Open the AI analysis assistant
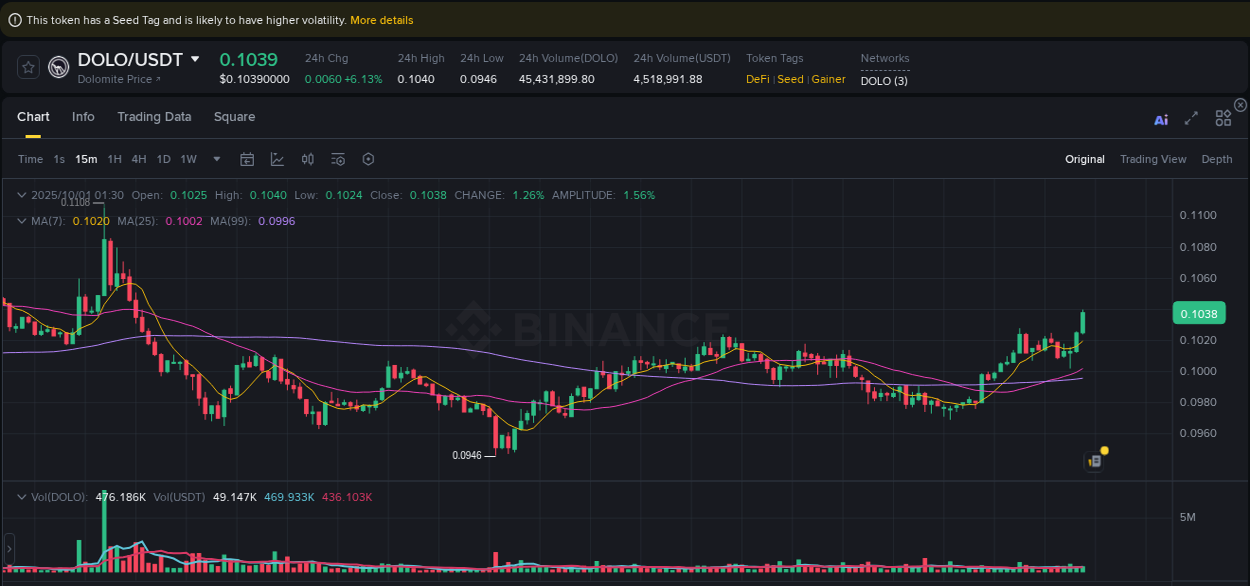Screen dimensions: 1250x586 coord(1161,118)
